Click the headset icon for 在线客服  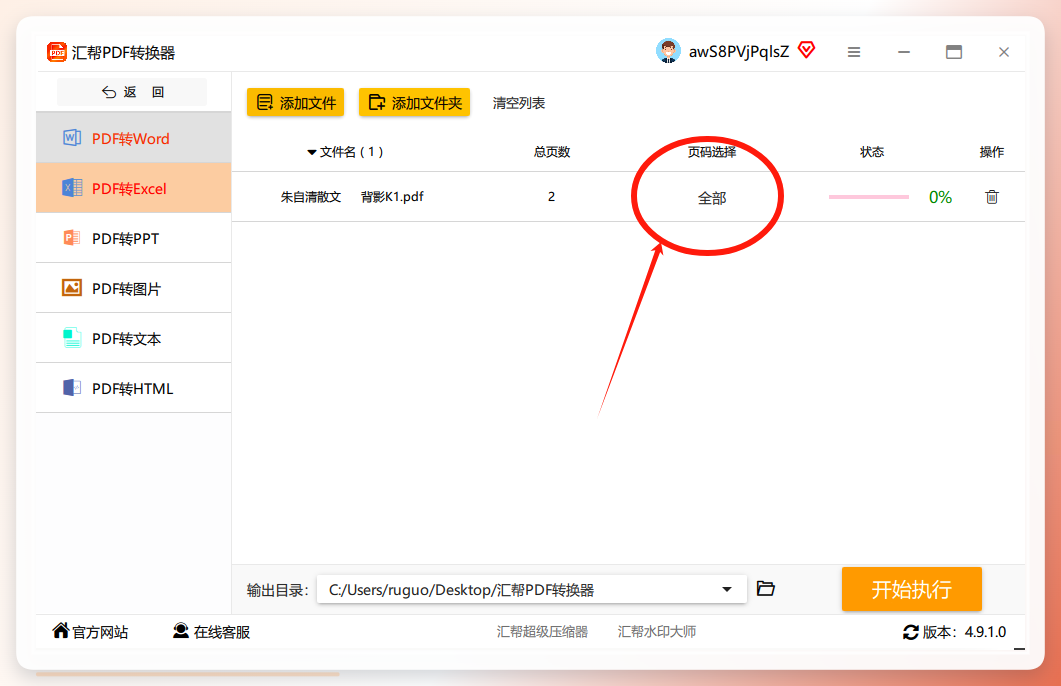point(181,631)
